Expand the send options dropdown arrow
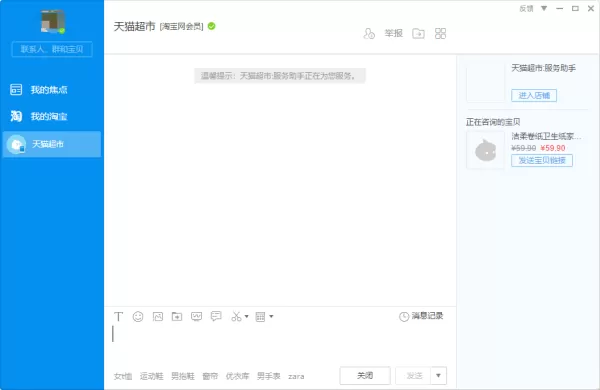This screenshot has width=600, height=390. pyautogui.click(x=439, y=375)
